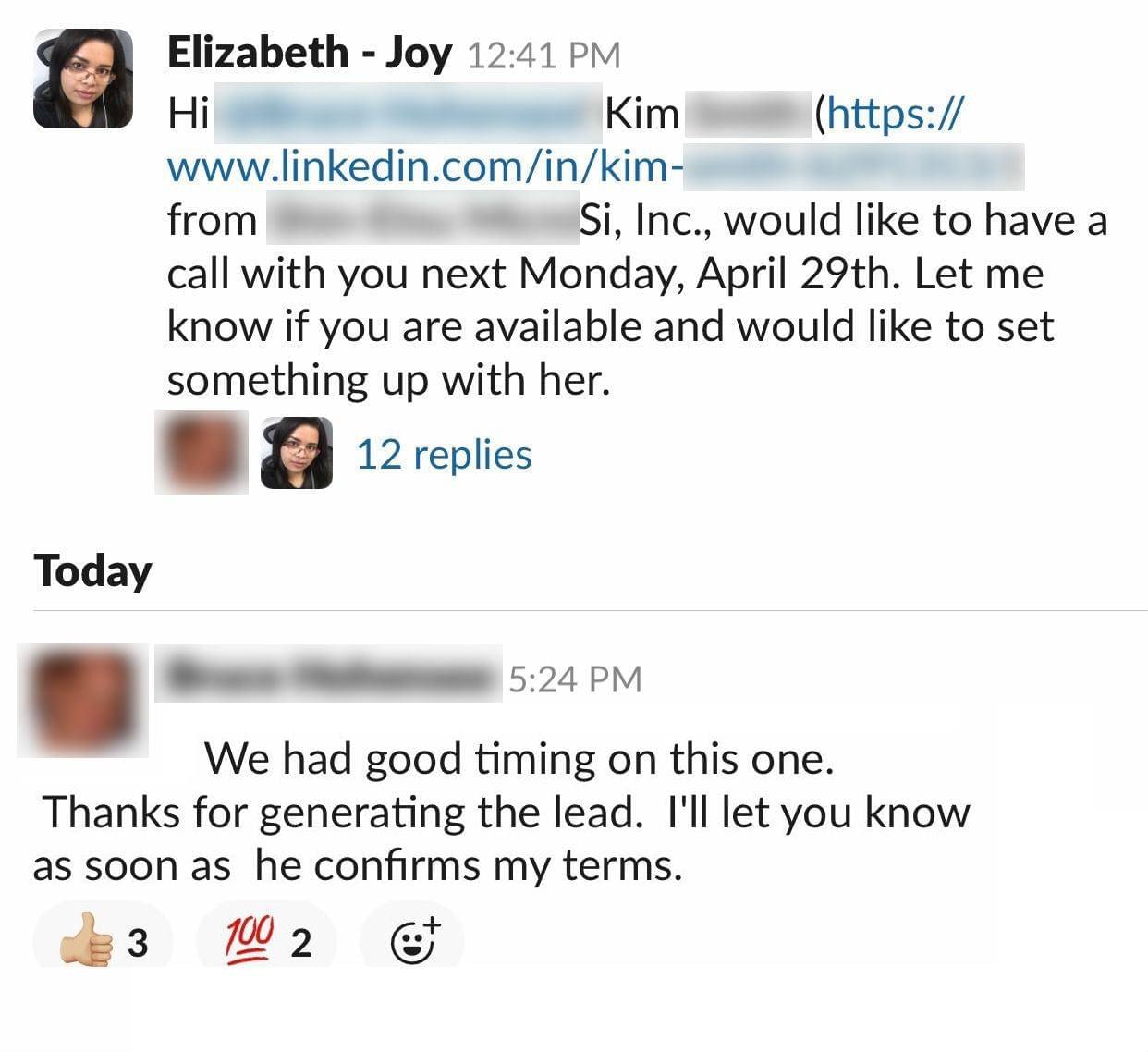Click blurred company name before "Si, Inc."

click(421, 221)
